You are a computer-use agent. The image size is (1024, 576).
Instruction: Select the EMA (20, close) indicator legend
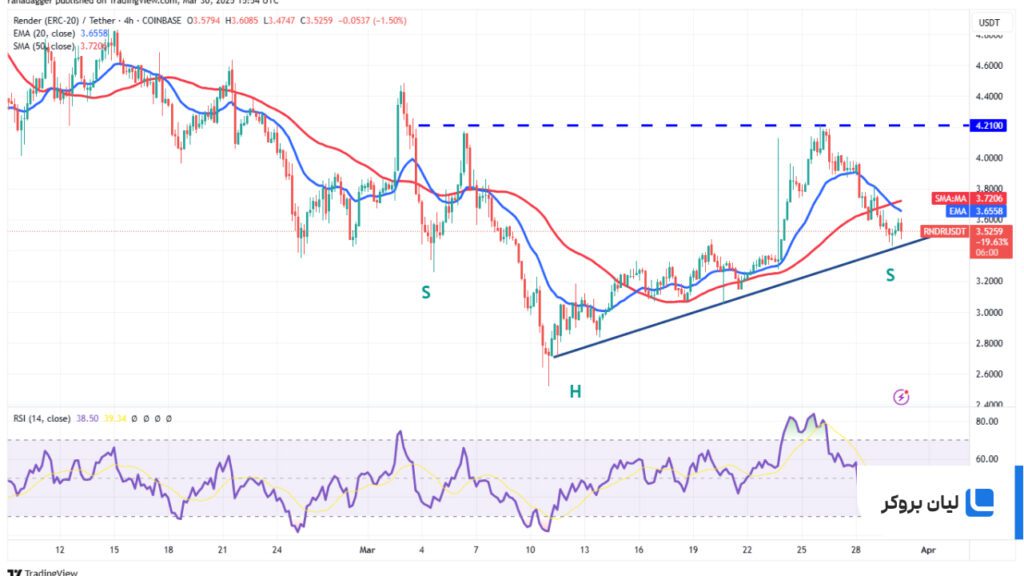tap(44, 33)
